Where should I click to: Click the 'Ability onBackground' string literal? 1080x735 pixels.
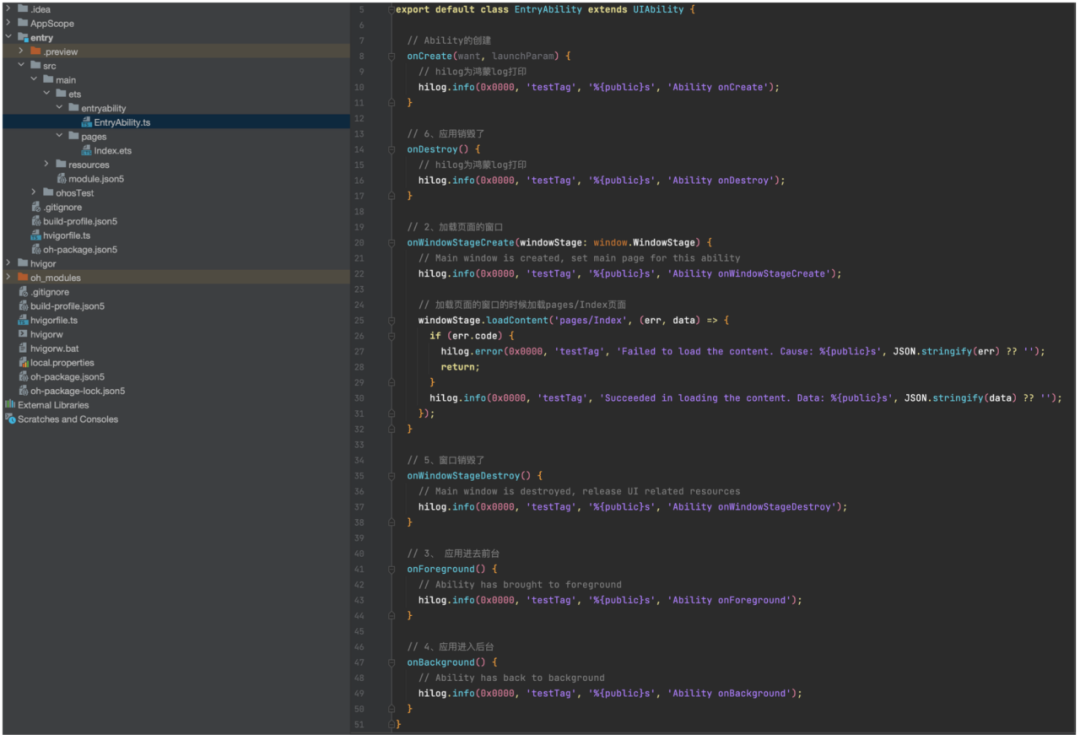coord(729,693)
